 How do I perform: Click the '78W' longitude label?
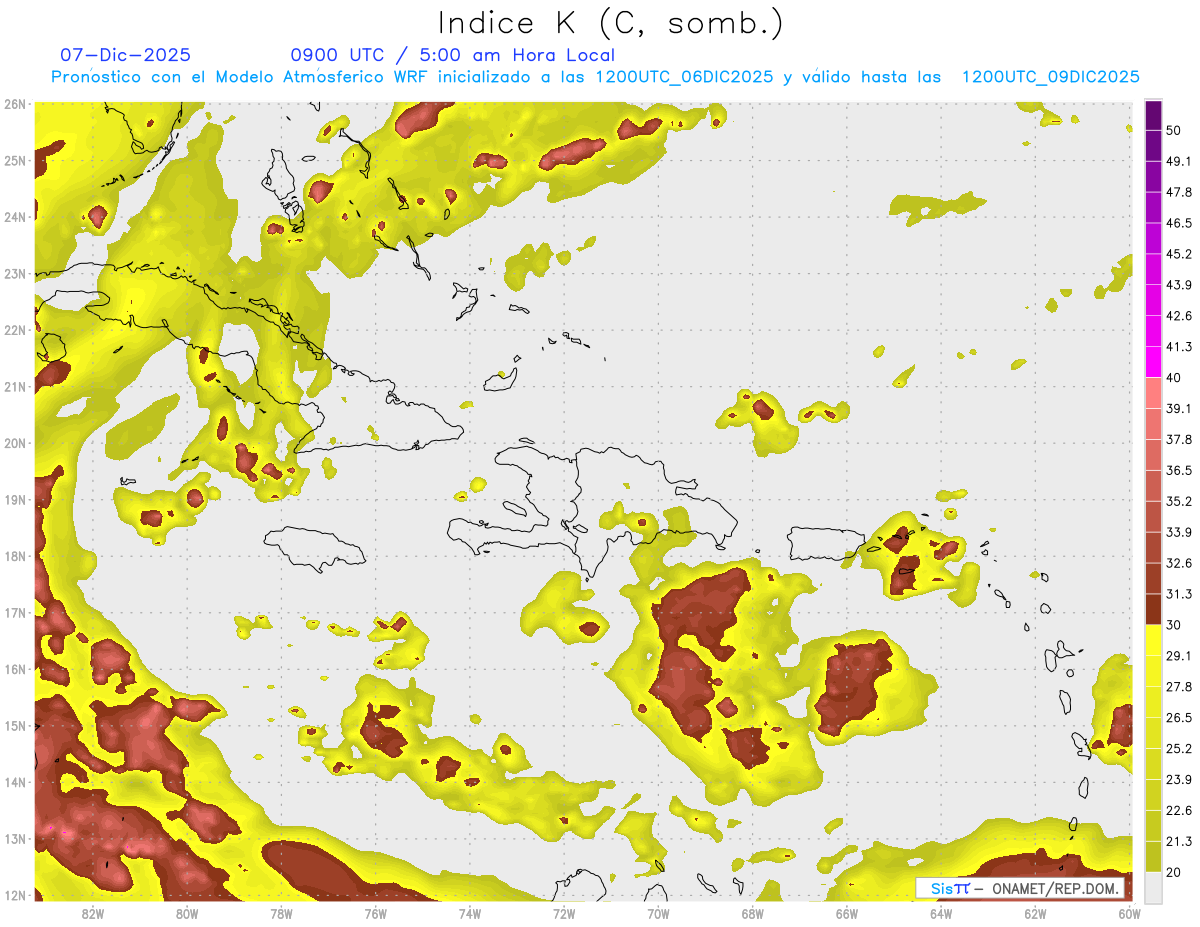(x=281, y=913)
